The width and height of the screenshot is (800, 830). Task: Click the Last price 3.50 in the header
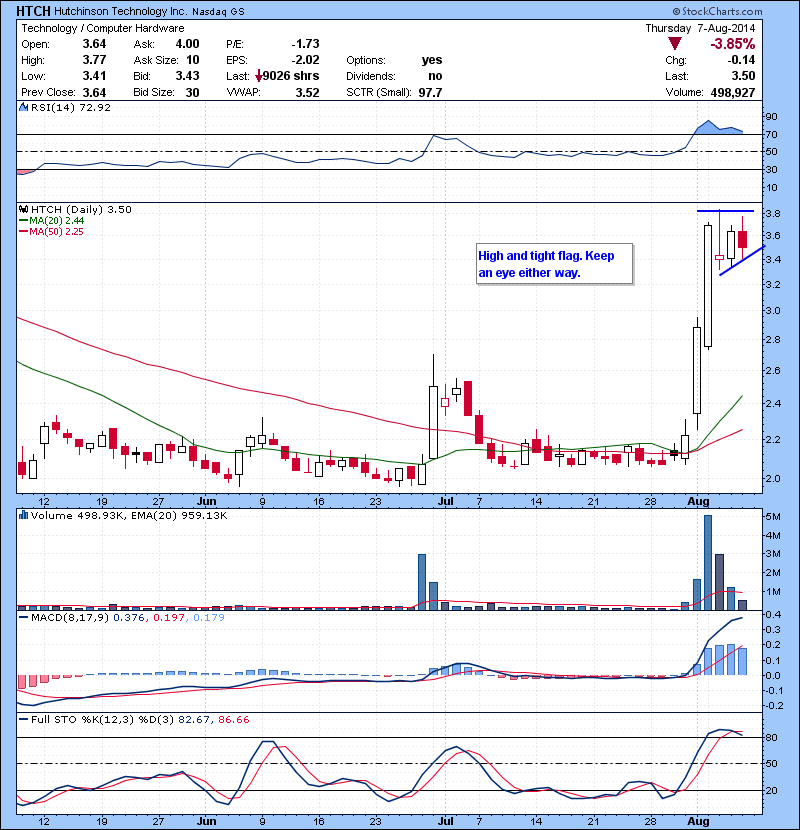[x=743, y=76]
